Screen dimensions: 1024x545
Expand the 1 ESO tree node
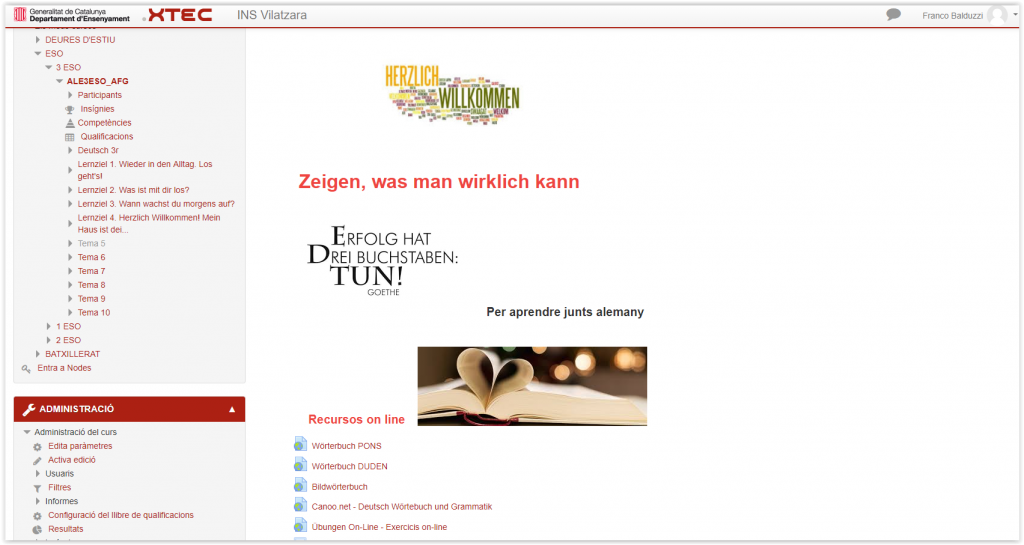click(x=49, y=326)
